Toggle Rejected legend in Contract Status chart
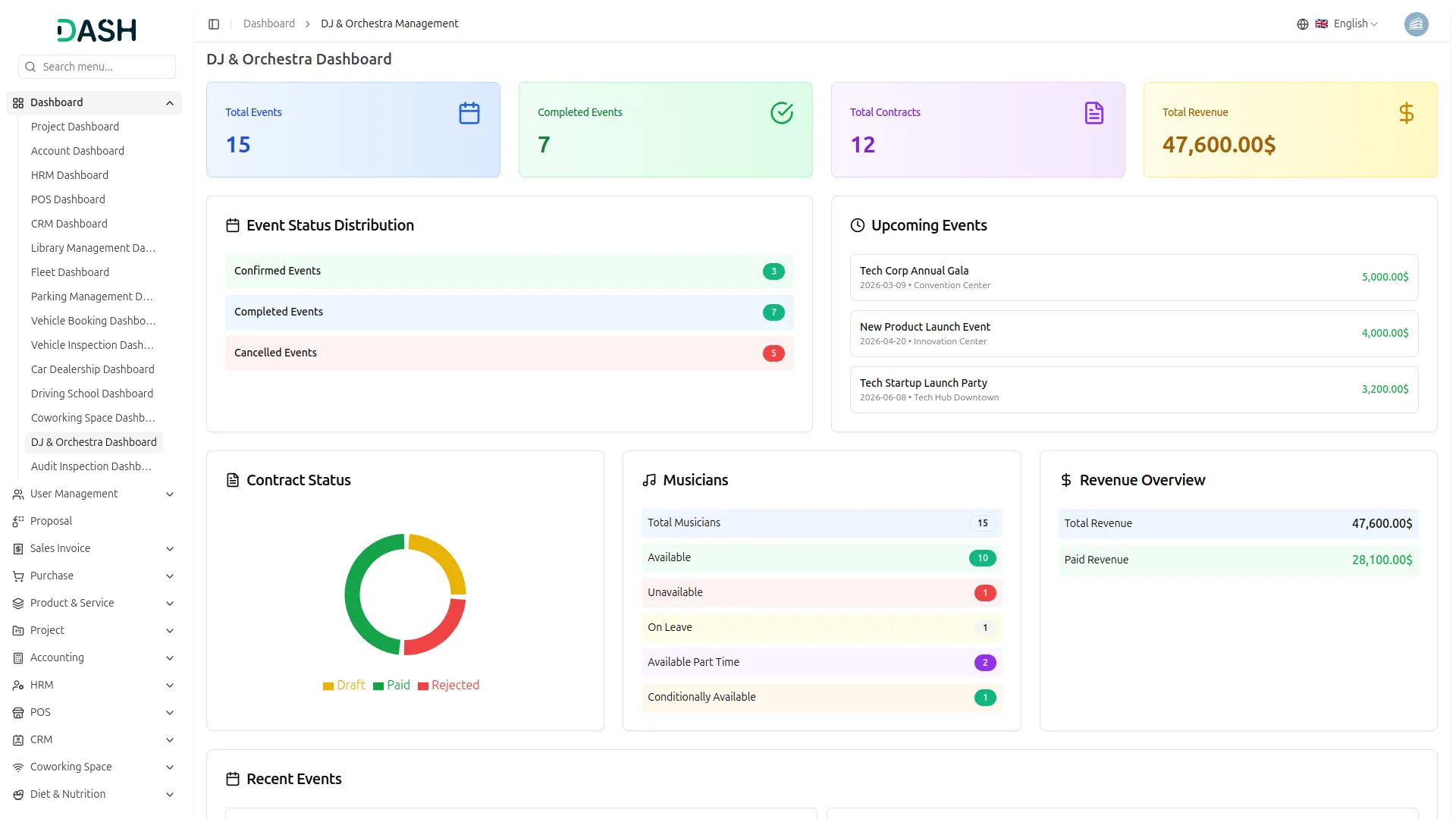This screenshot has height=819, width=1456. point(448,686)
